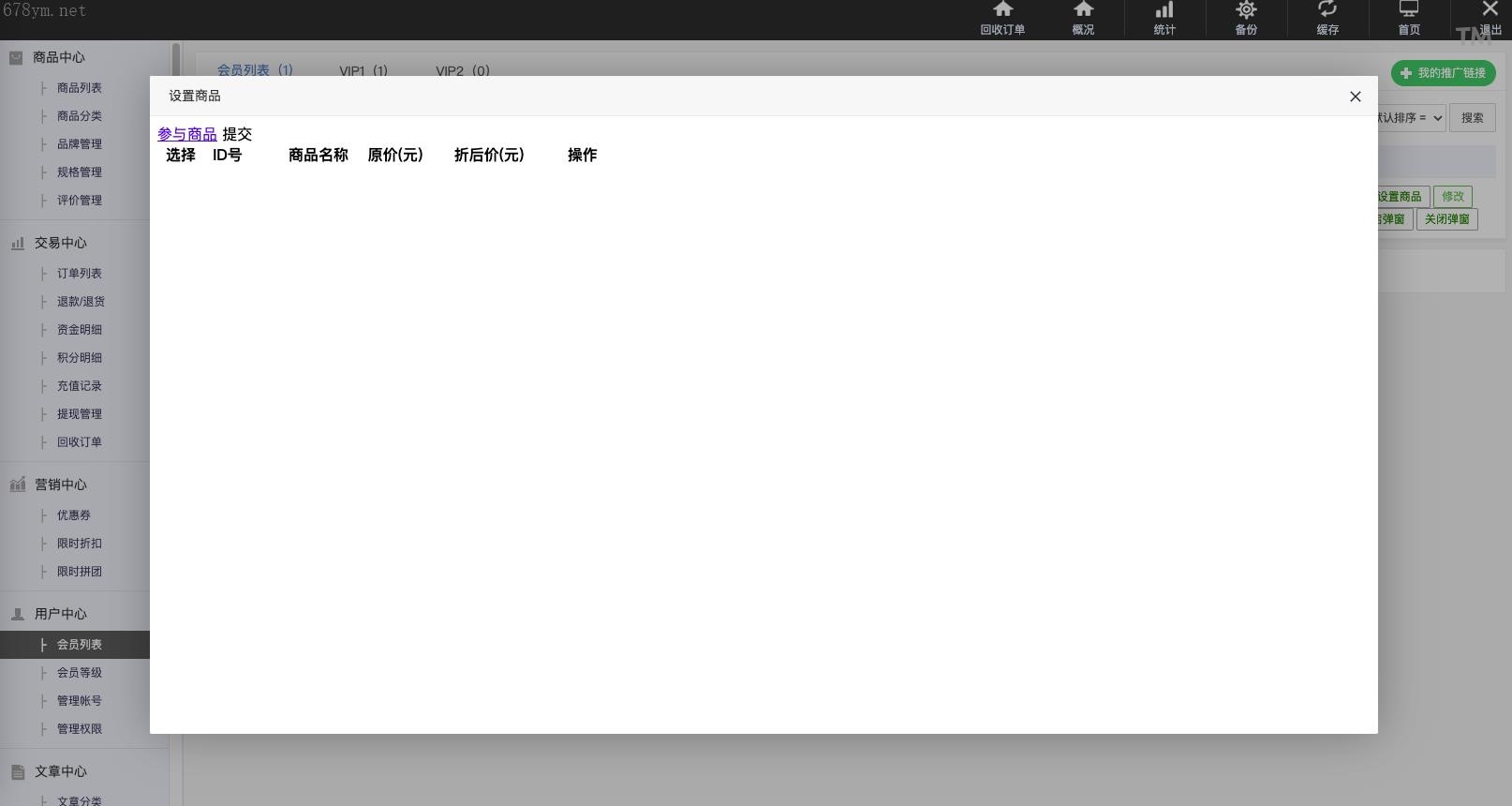Image resolution: width=1512 pixels, height=806 pixels.
Task: Collapse the 商品中心 sidebar section
Action: pyautogui.click(x=58, y=57)
